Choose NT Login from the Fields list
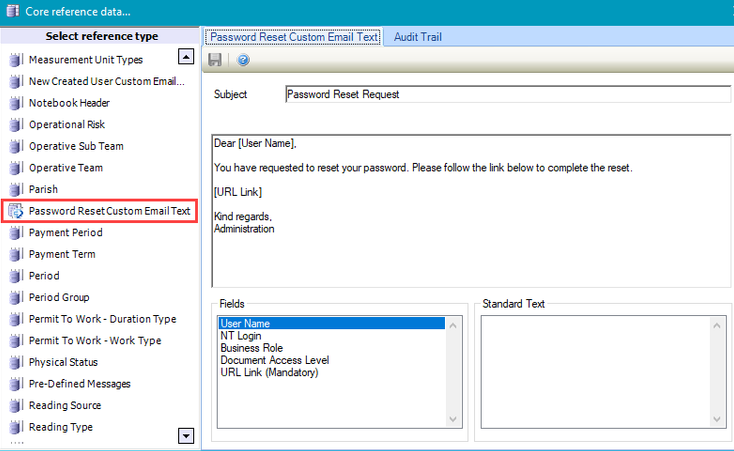 tap(241, 336)
